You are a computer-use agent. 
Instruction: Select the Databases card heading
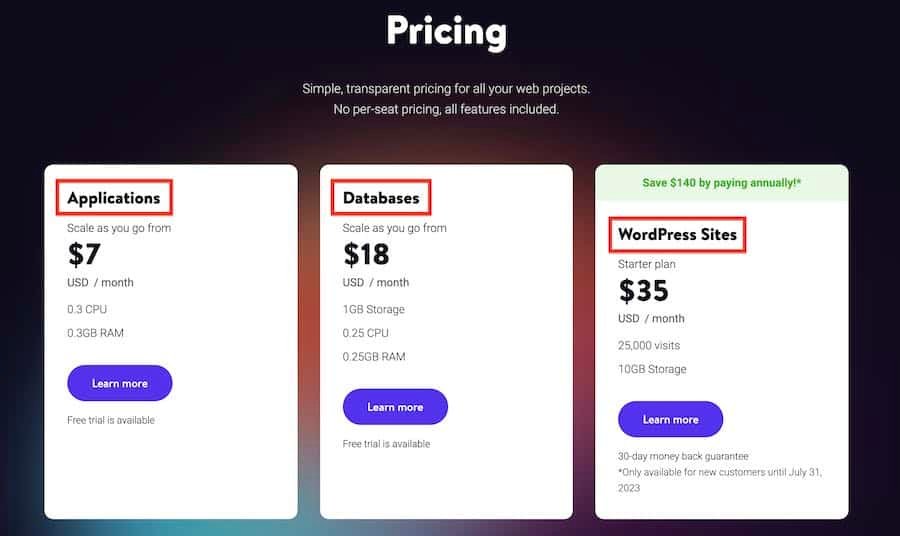tap(381, 198)
